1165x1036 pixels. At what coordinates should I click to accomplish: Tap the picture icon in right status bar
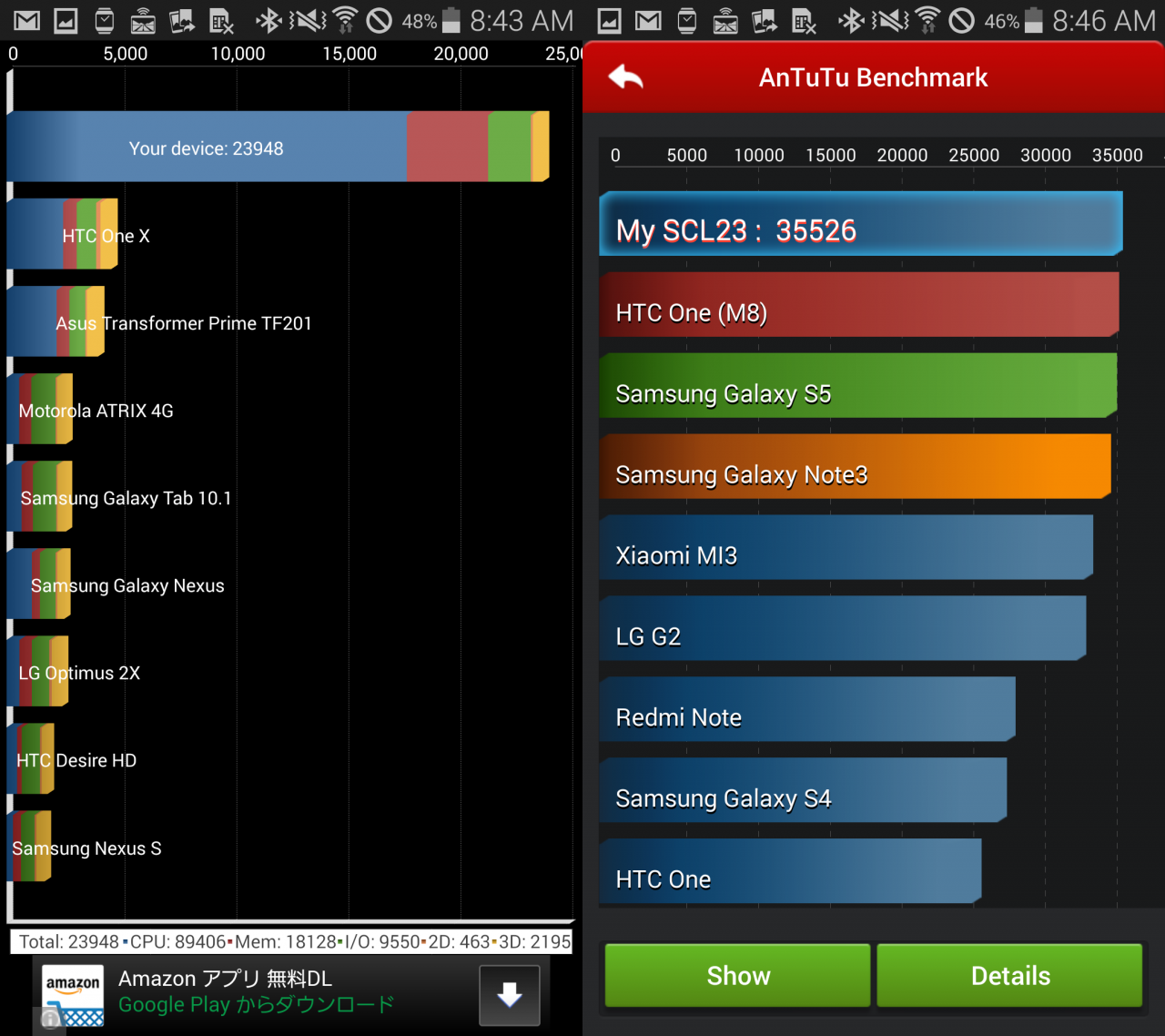coord(609,20)
